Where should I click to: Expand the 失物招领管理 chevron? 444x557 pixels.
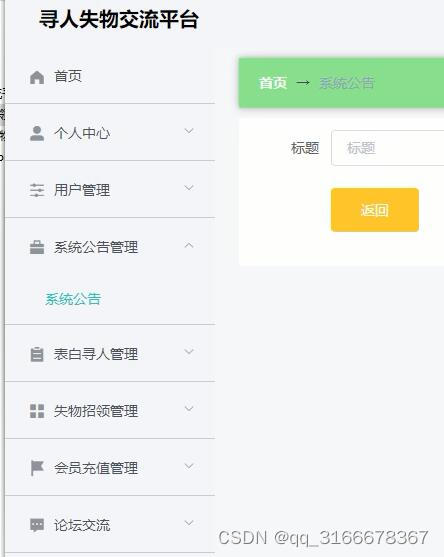(189, 409)
